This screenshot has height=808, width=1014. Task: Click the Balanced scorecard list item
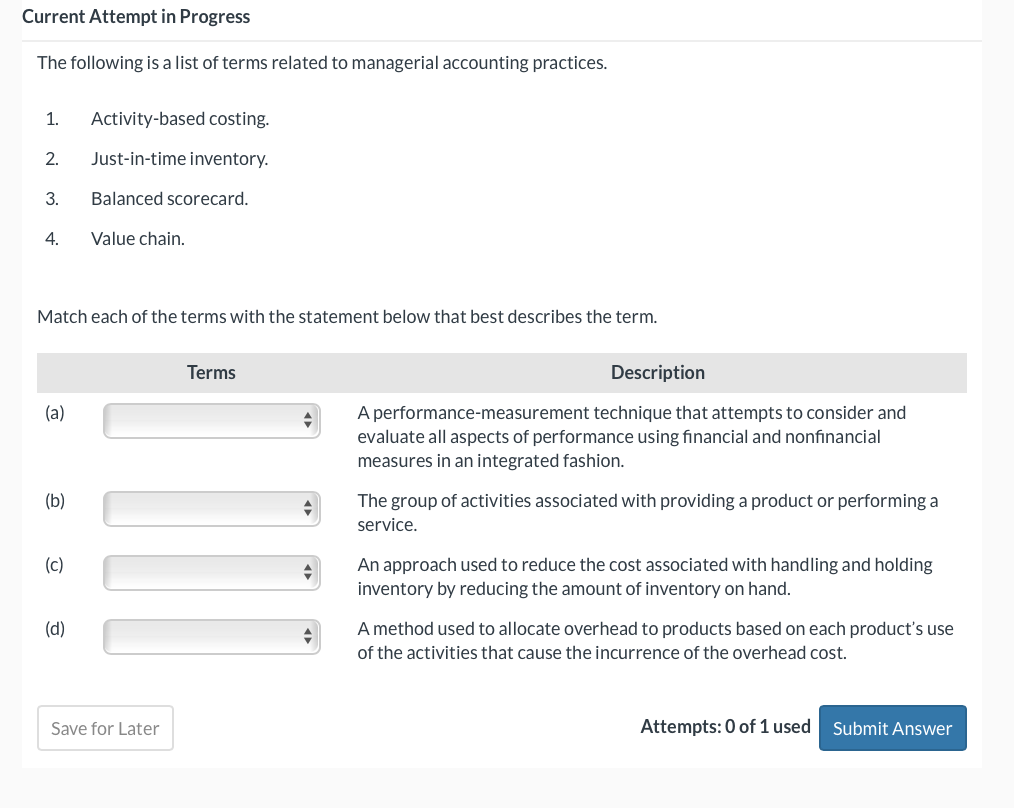pyautogui.click(x=169, y=199)
